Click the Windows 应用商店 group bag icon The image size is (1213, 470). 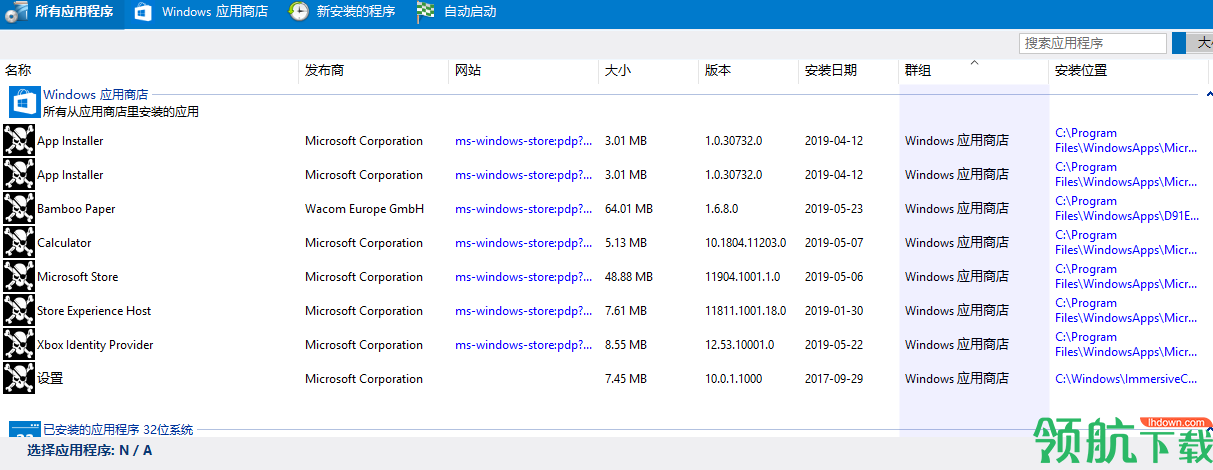pyautogui.click(x=24, y=102)
